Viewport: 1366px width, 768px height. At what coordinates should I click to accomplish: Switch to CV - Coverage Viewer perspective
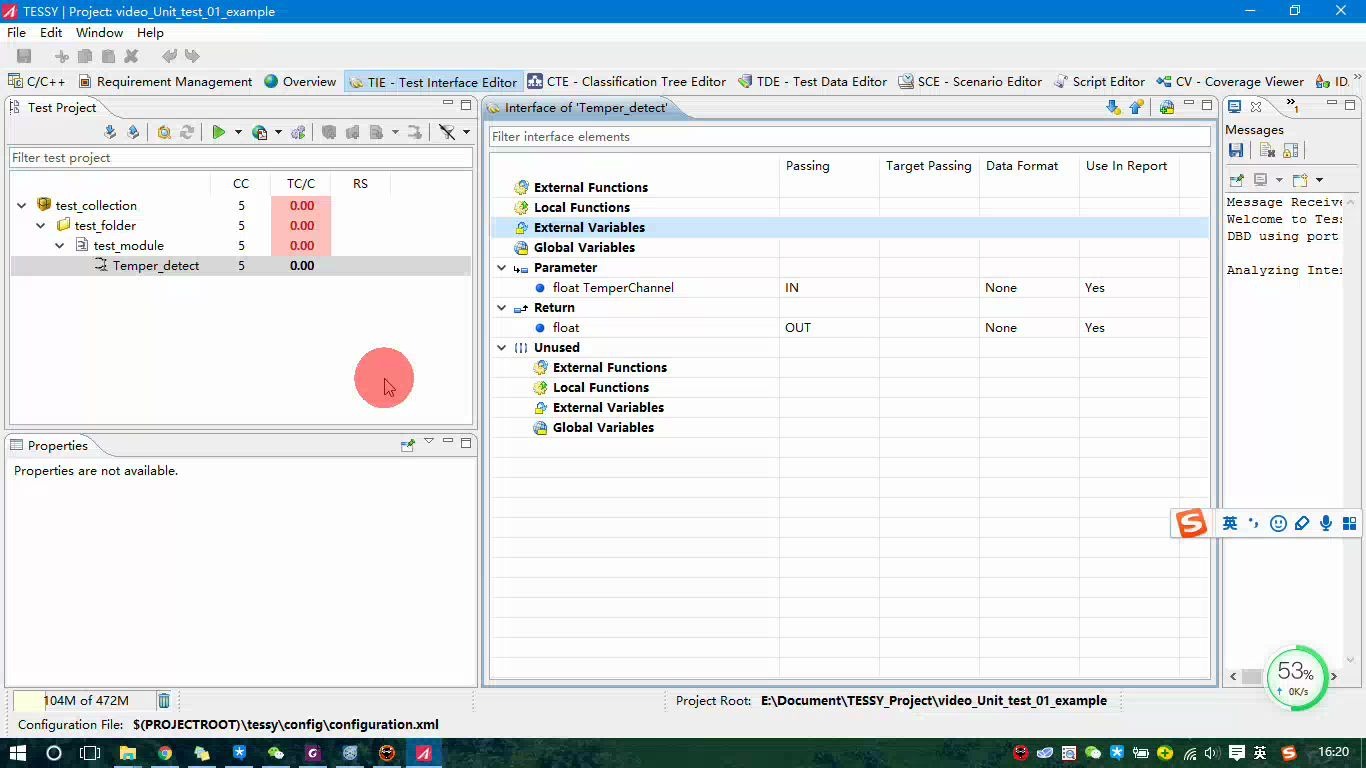1230,82
